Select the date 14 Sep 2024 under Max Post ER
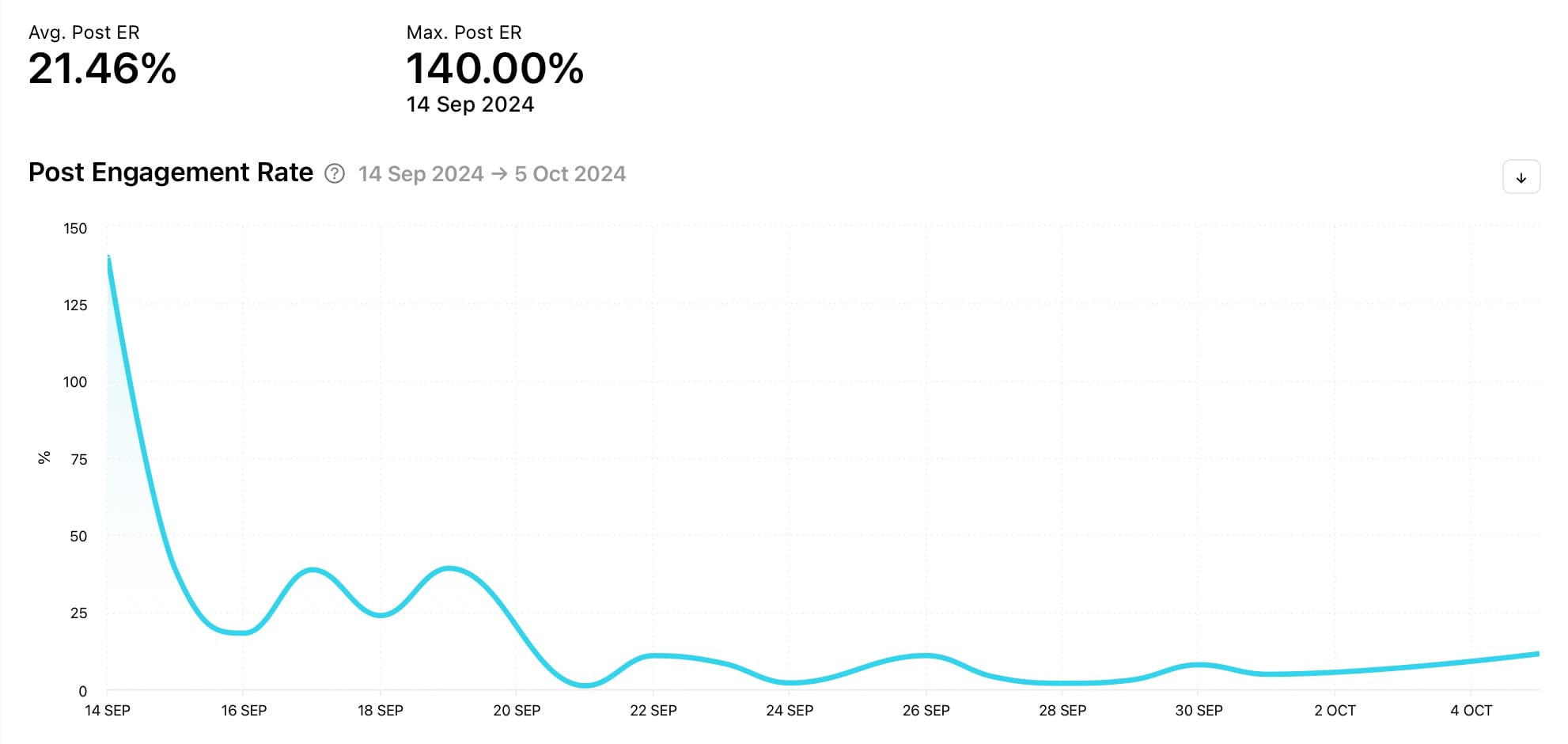1568x744 pixels. point(470,104)
